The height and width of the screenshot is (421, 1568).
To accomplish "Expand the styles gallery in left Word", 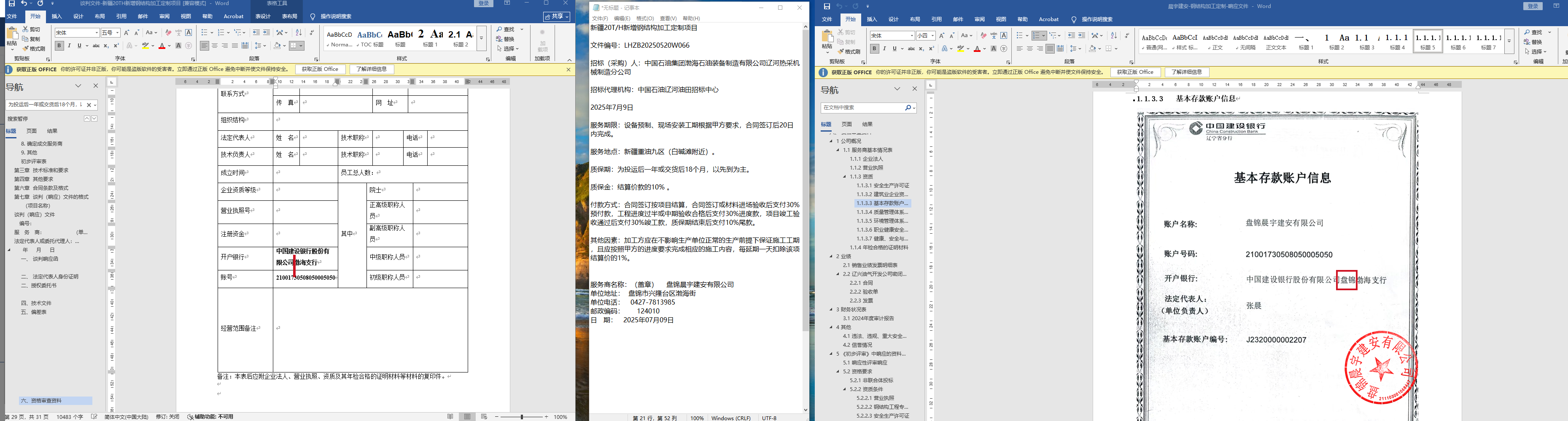I will point(482,38).
